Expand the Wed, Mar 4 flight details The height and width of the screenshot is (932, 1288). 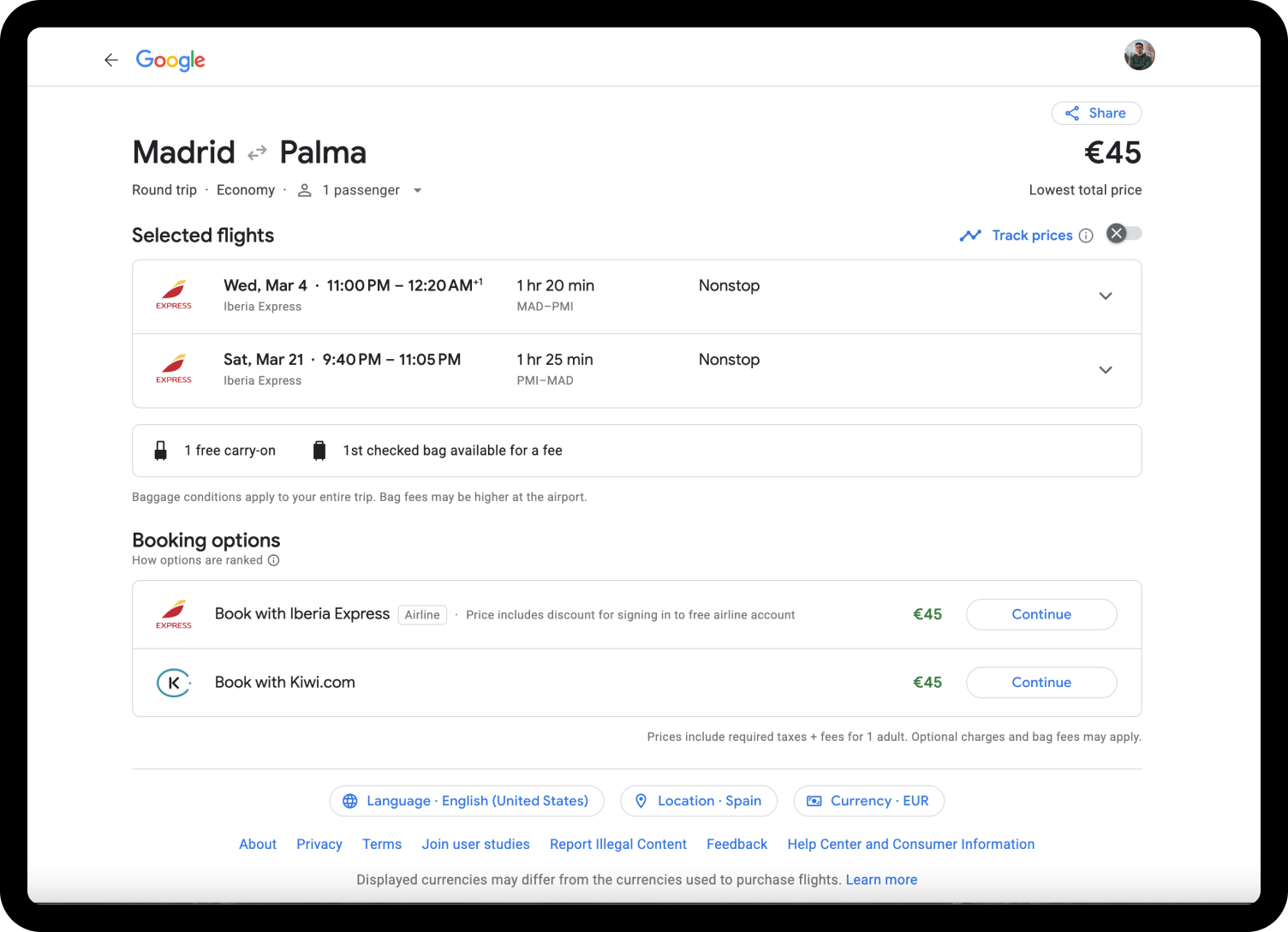[1105, 296]
